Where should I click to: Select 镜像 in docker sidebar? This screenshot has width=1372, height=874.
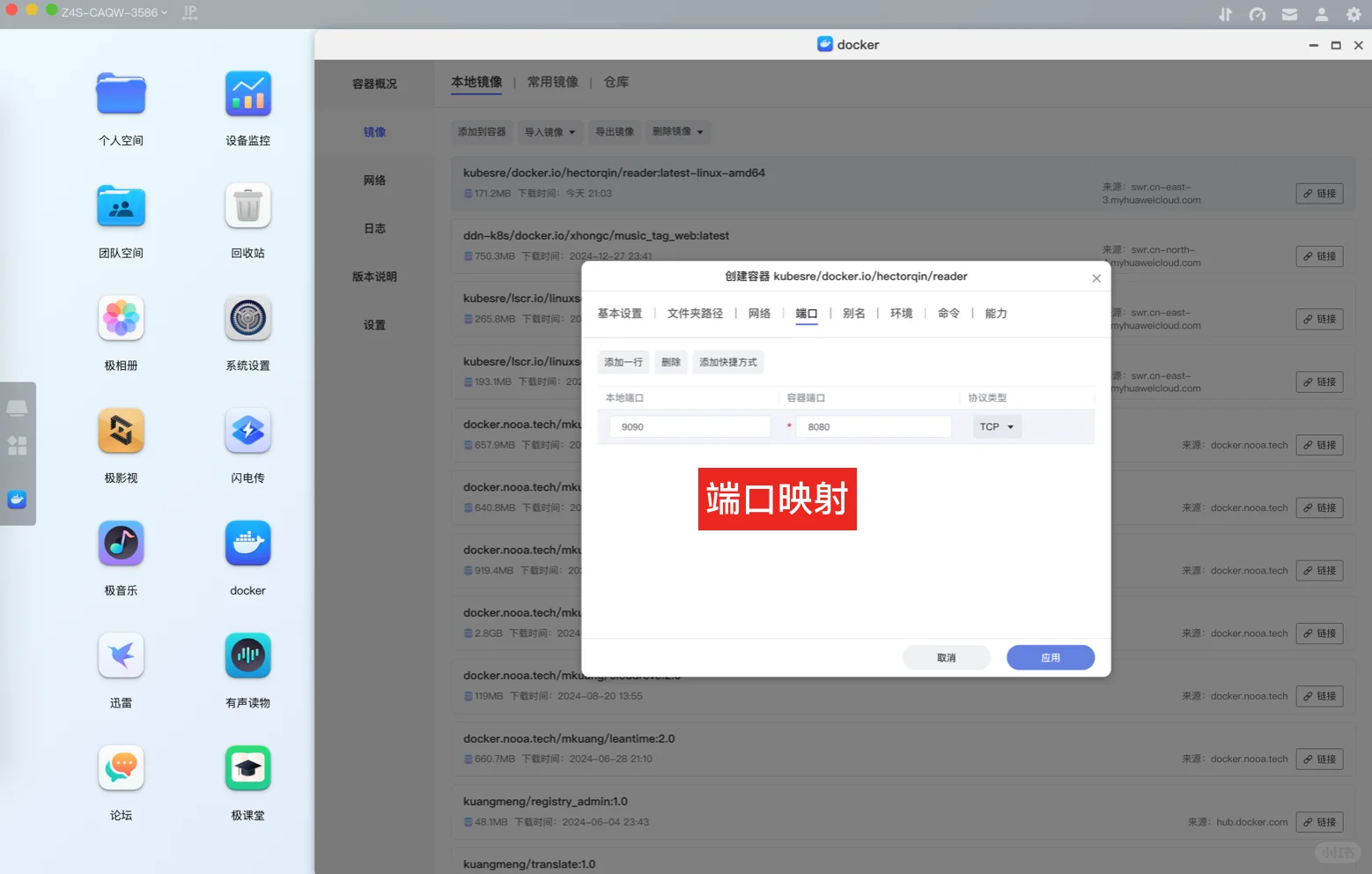374,132
